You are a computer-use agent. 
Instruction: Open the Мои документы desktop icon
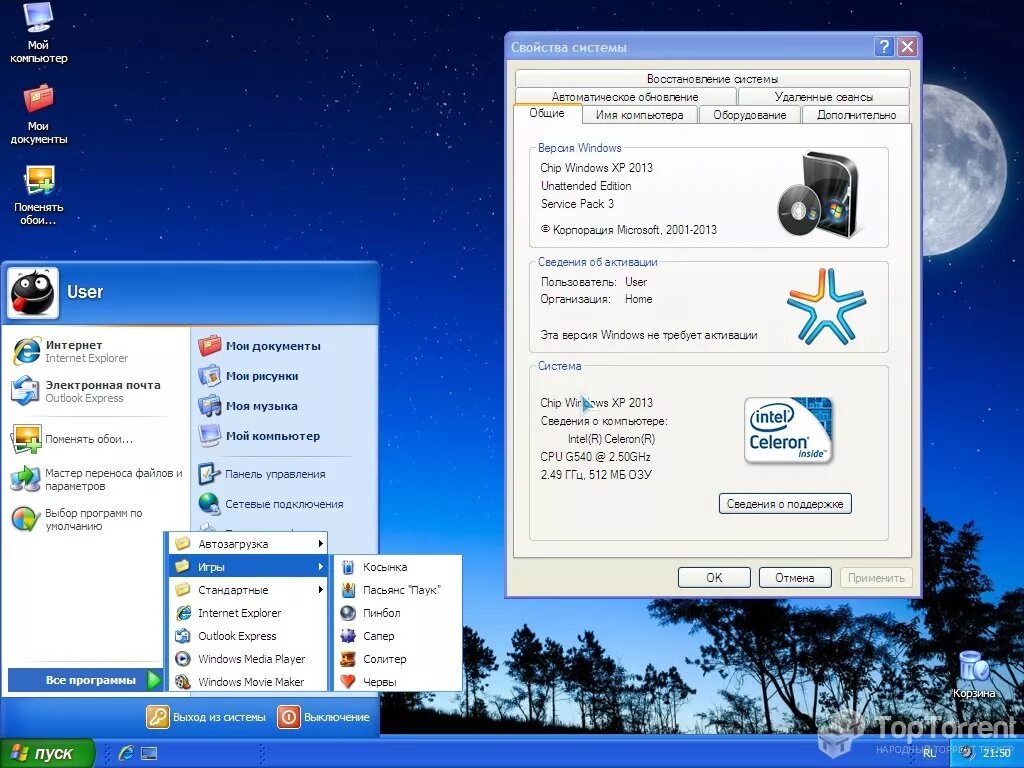38,114
